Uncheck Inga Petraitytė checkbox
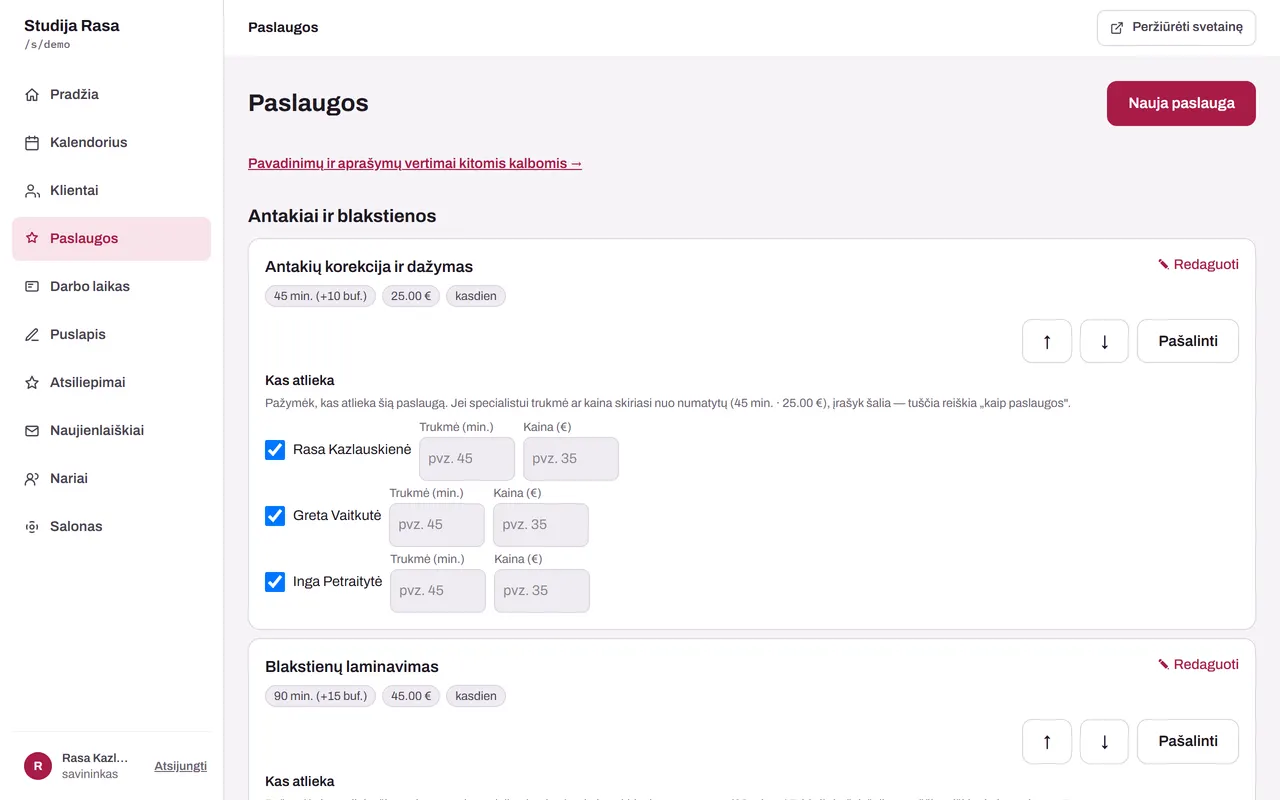This screenshot has width=1280, height=800. [x=275, y=582]
